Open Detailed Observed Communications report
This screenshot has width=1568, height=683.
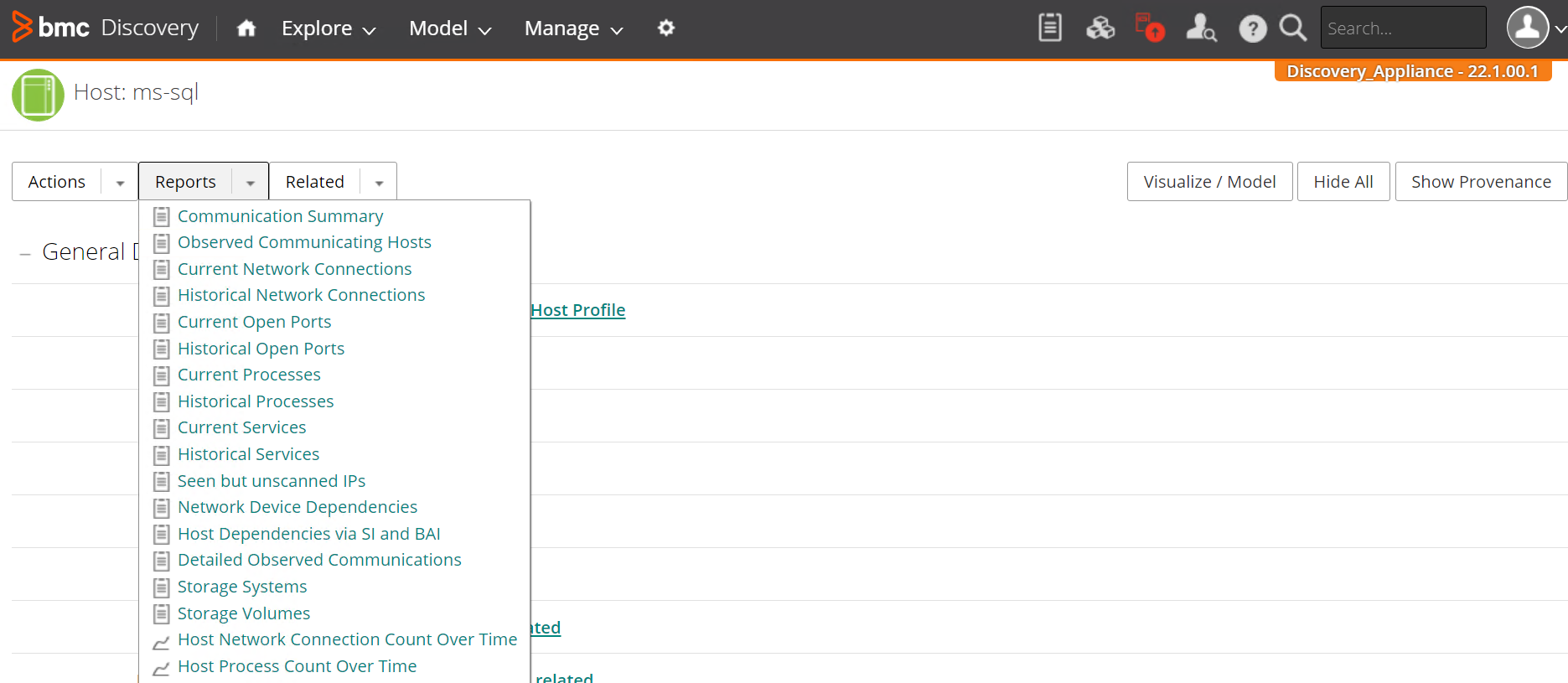click(319, 560)
